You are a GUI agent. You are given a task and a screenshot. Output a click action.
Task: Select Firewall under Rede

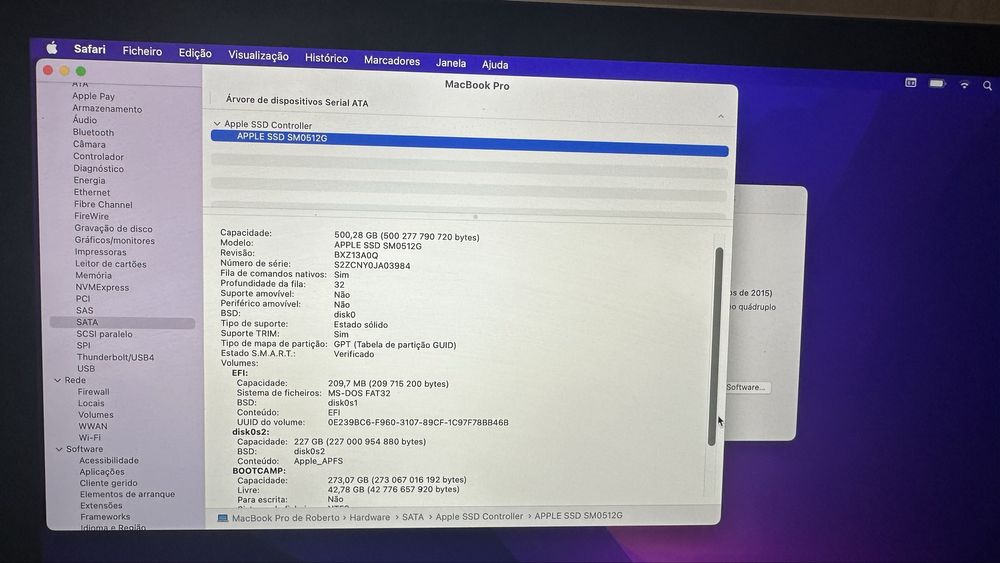tap(94, 391)
